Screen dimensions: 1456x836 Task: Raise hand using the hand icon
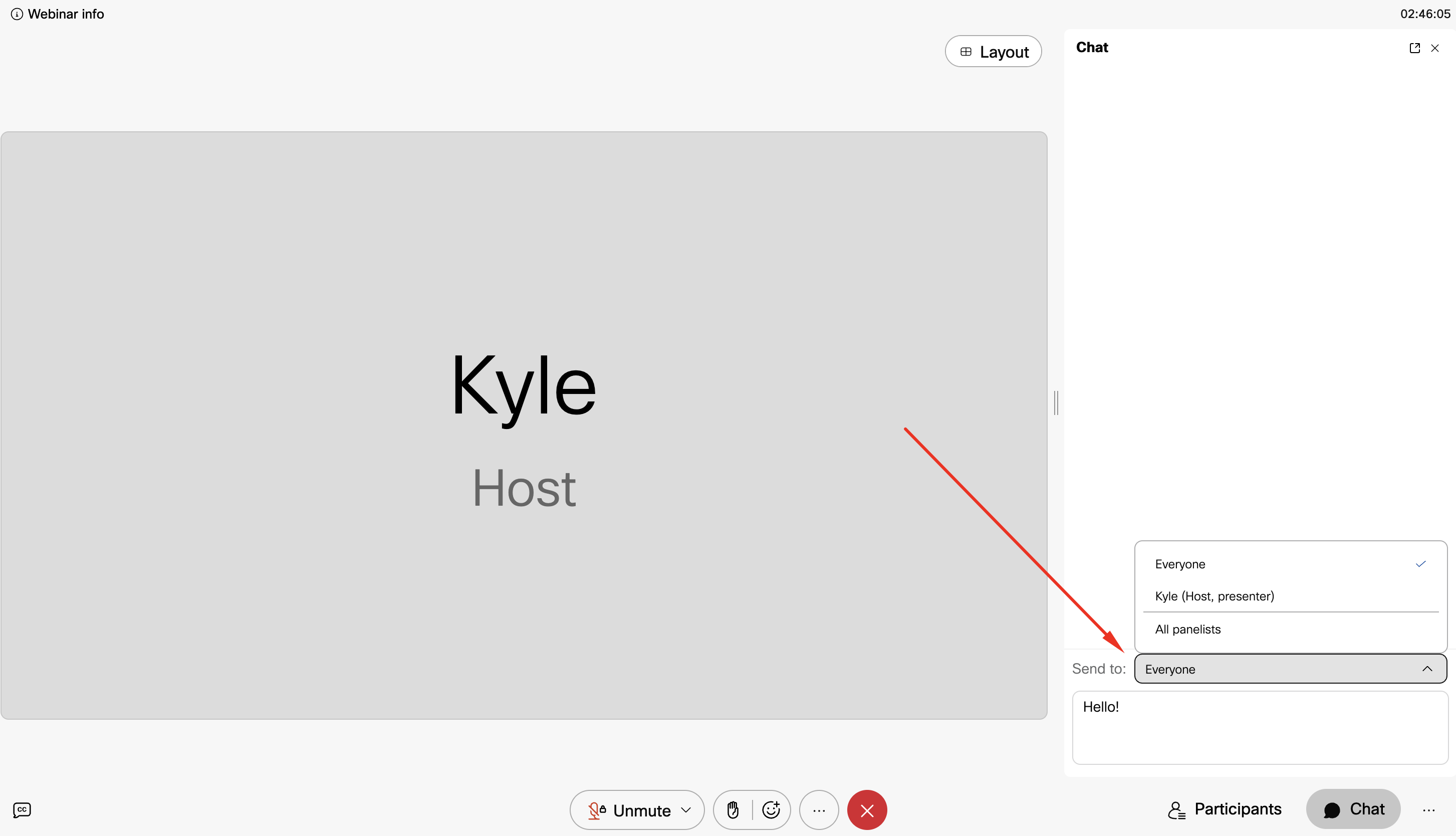pos(733,810)
